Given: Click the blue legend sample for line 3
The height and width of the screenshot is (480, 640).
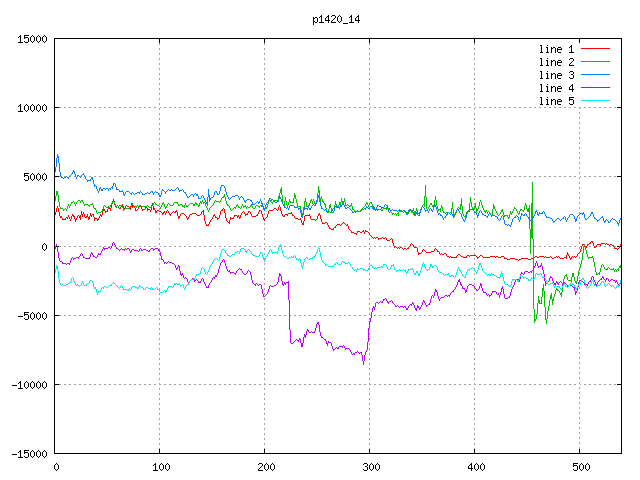Looking at the screenshot, I should tap(595, 75).
